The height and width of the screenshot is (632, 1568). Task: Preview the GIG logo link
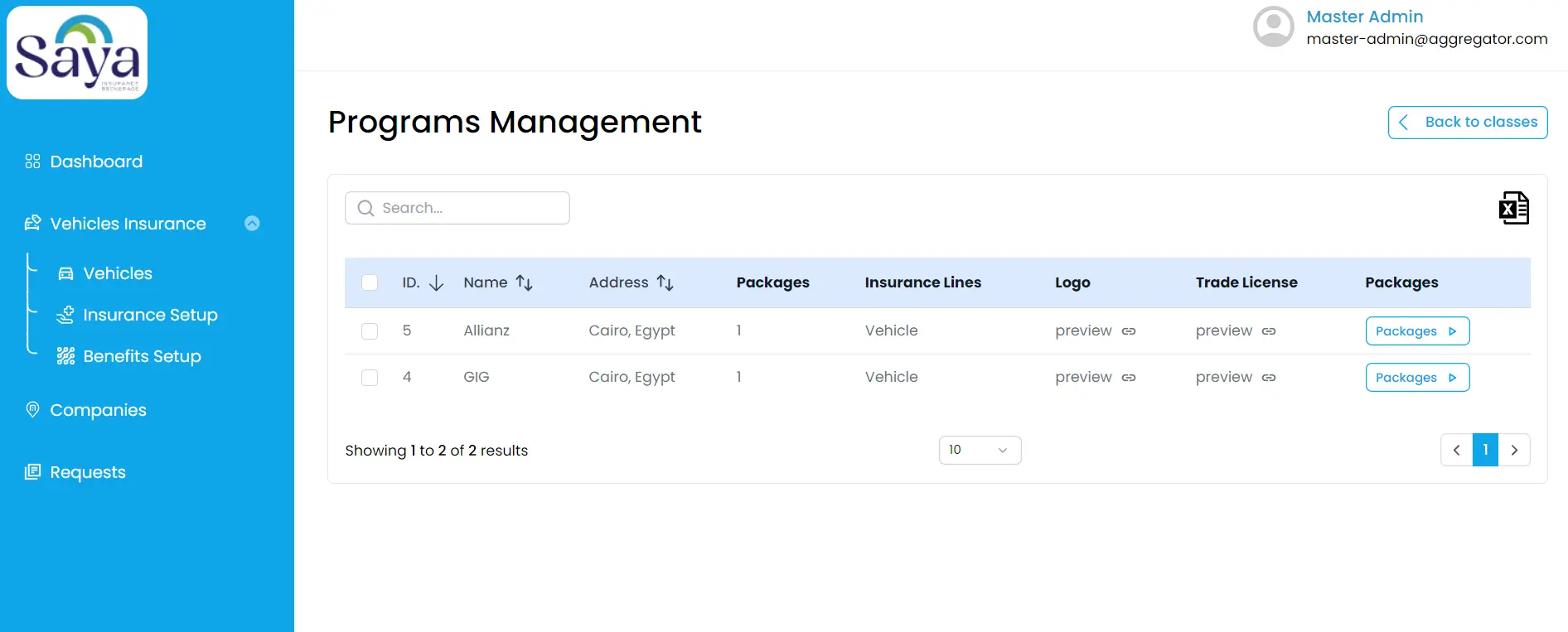tap(1083, 377)
